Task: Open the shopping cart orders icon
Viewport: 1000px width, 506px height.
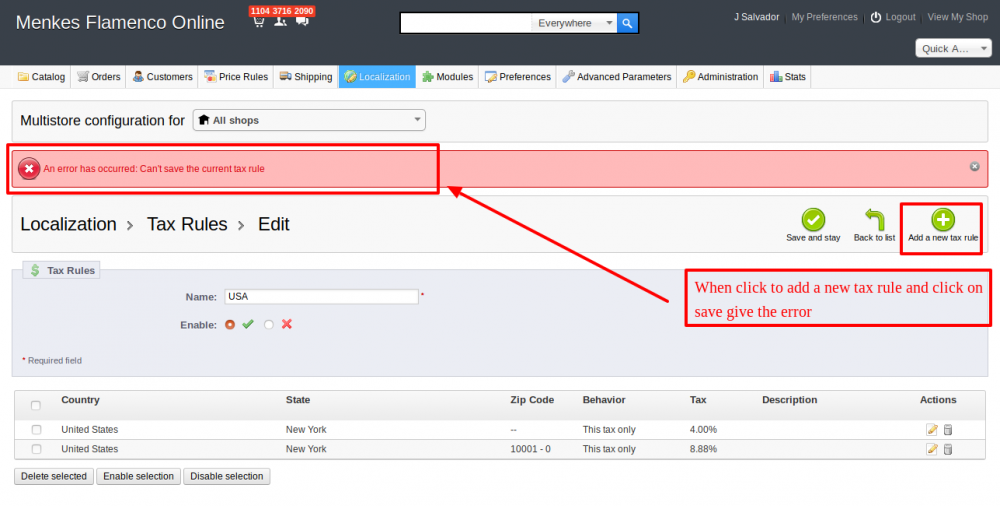Action: click(258, 22)
